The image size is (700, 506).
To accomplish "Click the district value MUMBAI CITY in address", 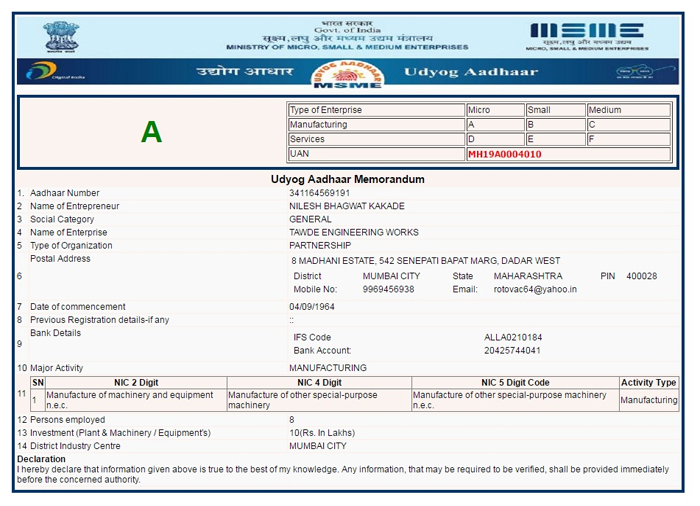I will (392, 276).
